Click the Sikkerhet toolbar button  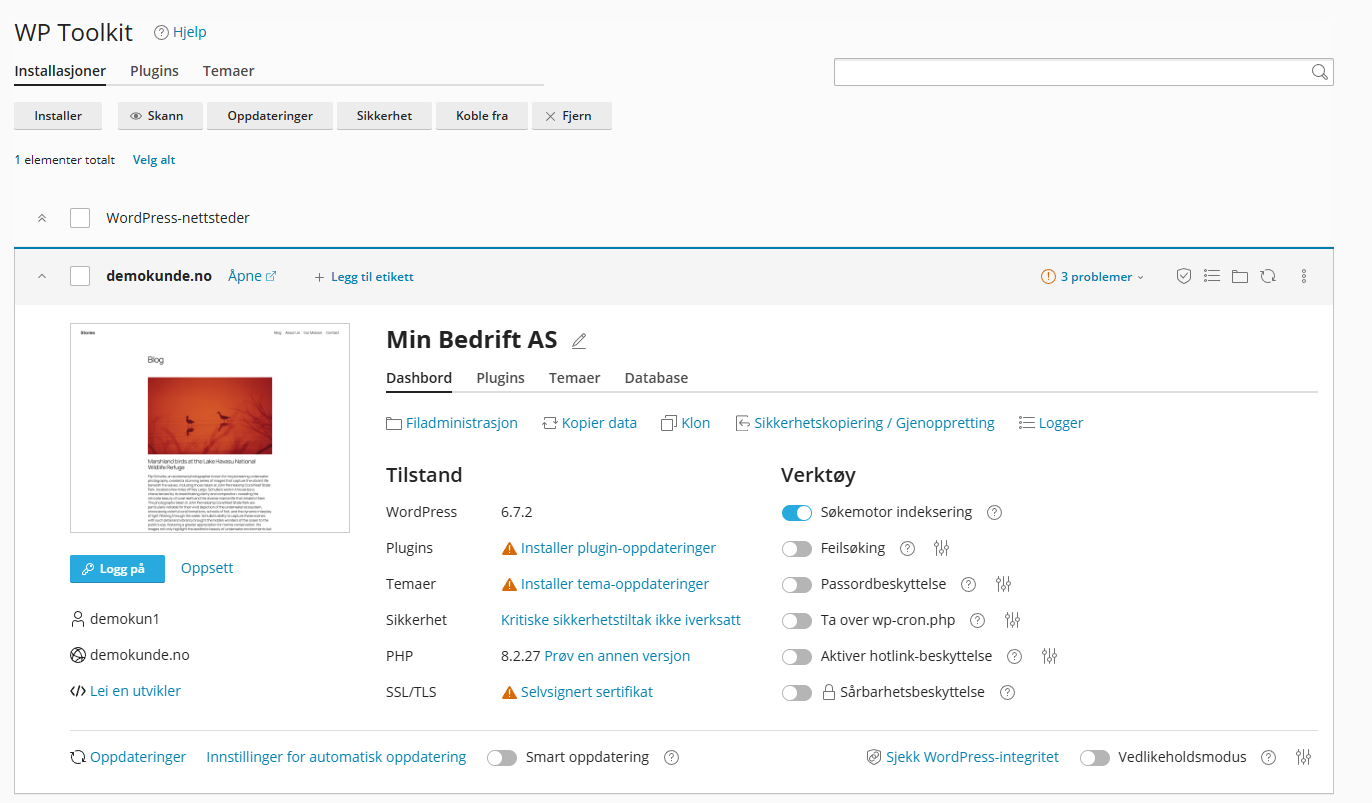[x=384, y=116]
